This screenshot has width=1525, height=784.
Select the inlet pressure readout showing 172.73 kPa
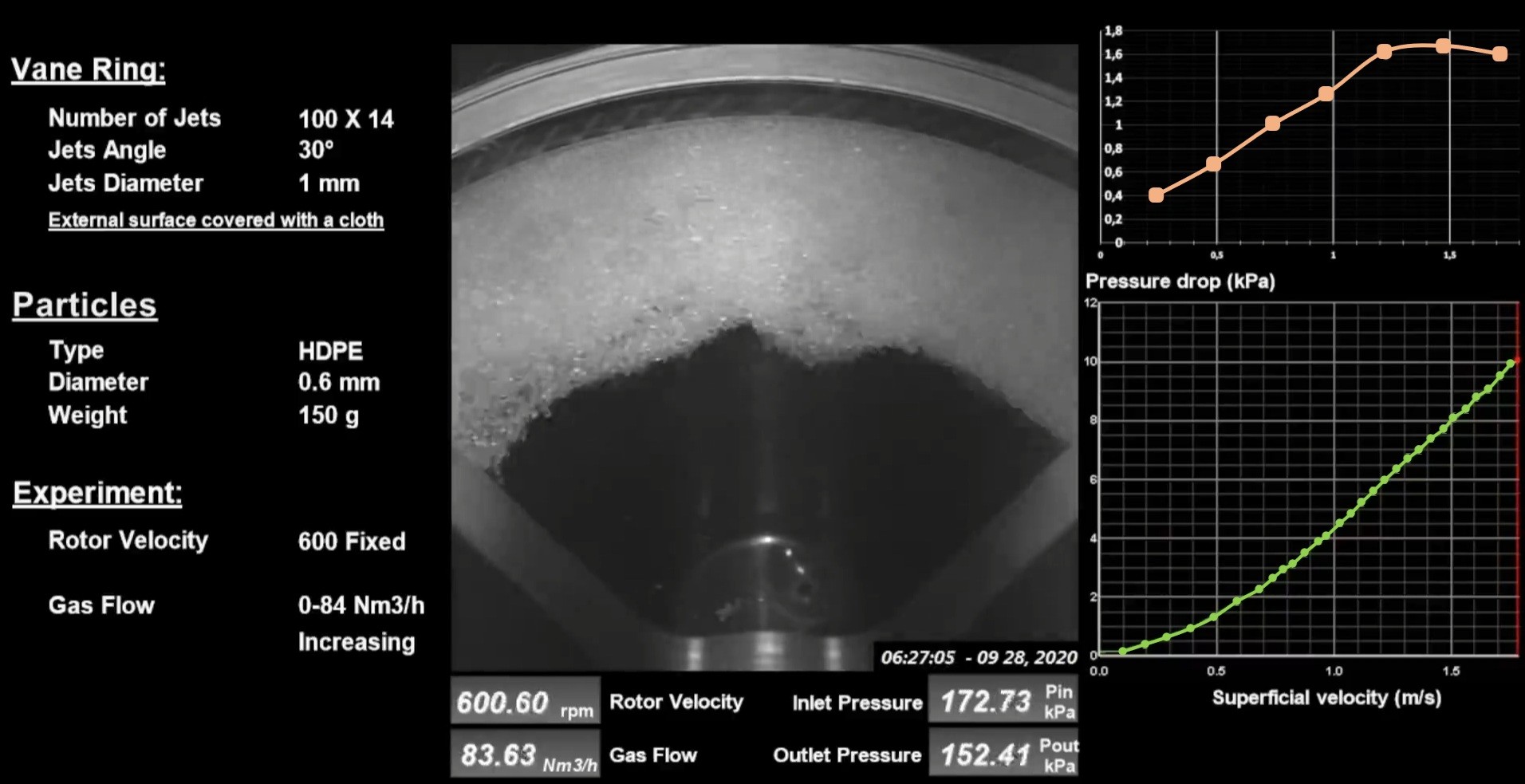click(x=1003, y=701)
